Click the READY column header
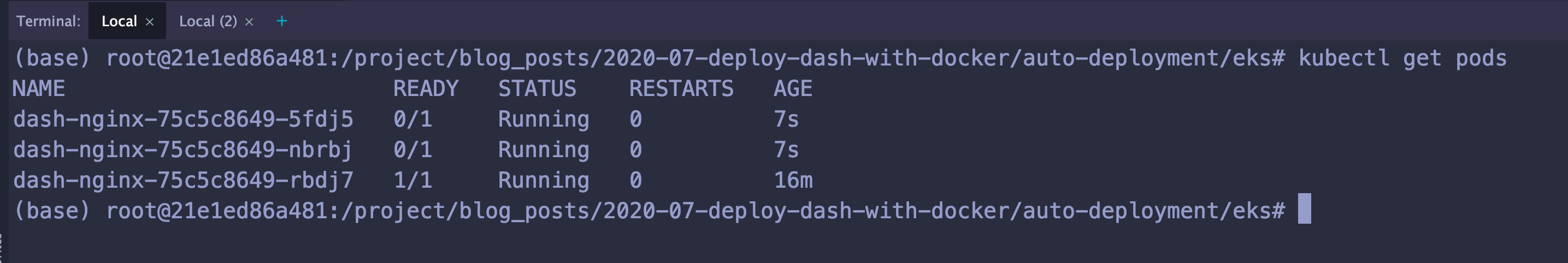 (426, 89)
